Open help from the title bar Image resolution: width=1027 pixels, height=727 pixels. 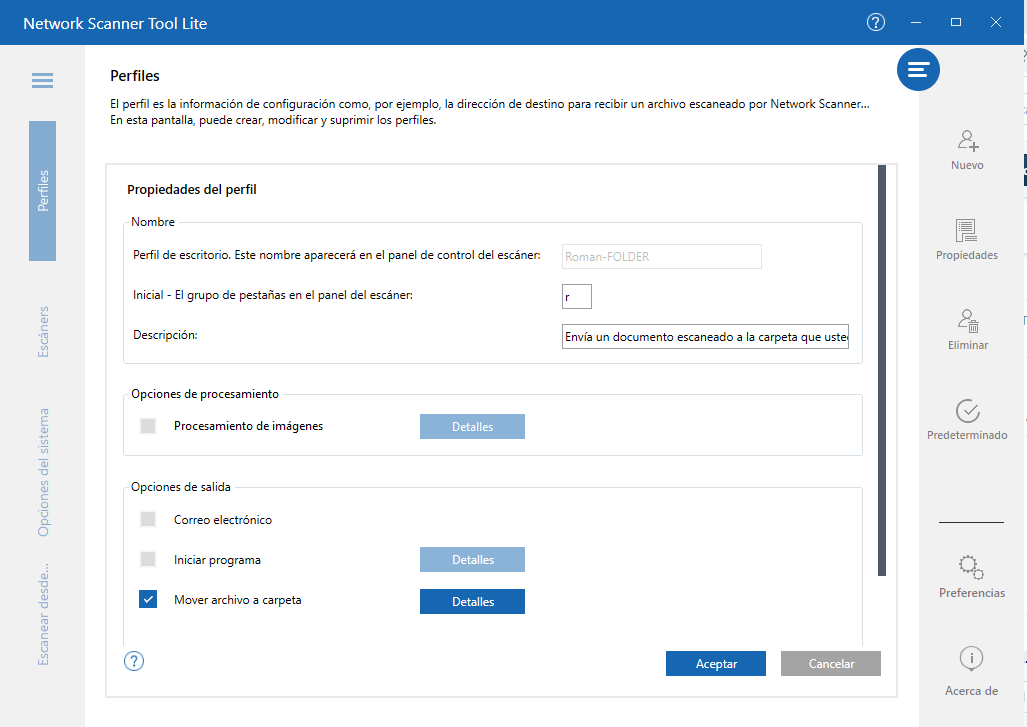point(876,22)
